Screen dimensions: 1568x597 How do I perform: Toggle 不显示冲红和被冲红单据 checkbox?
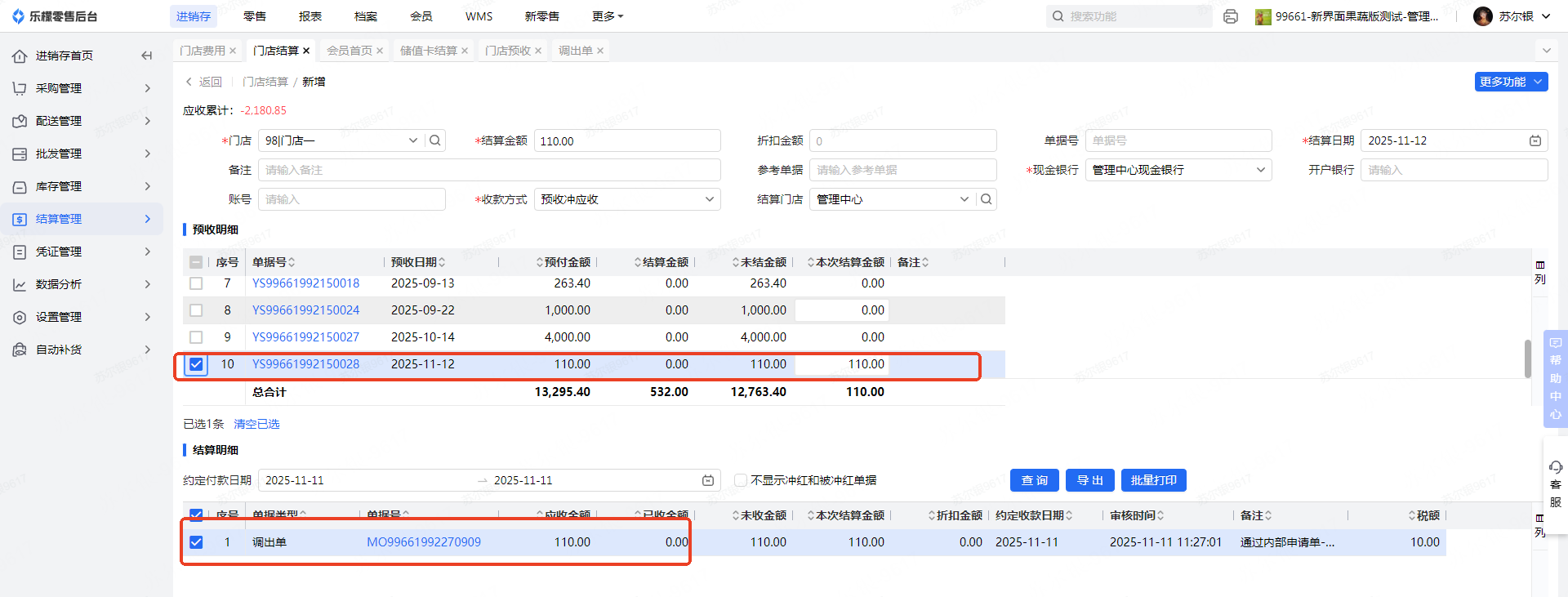pyautogui.click(x=741, y=480)
